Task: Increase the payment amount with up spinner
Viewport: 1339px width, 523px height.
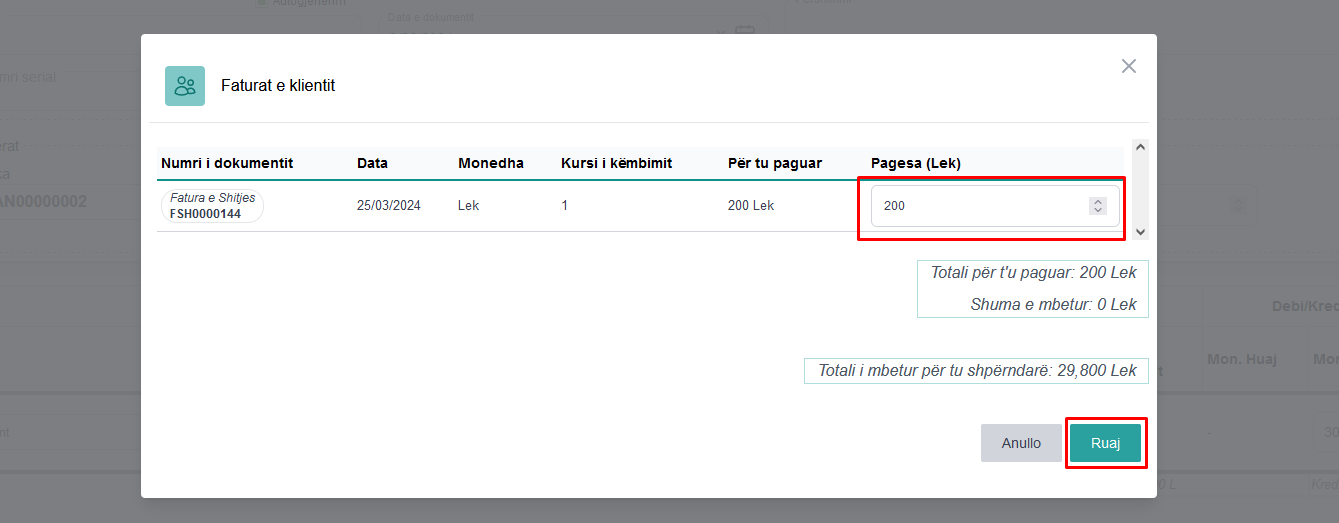Action: (x=1098, y=201)
